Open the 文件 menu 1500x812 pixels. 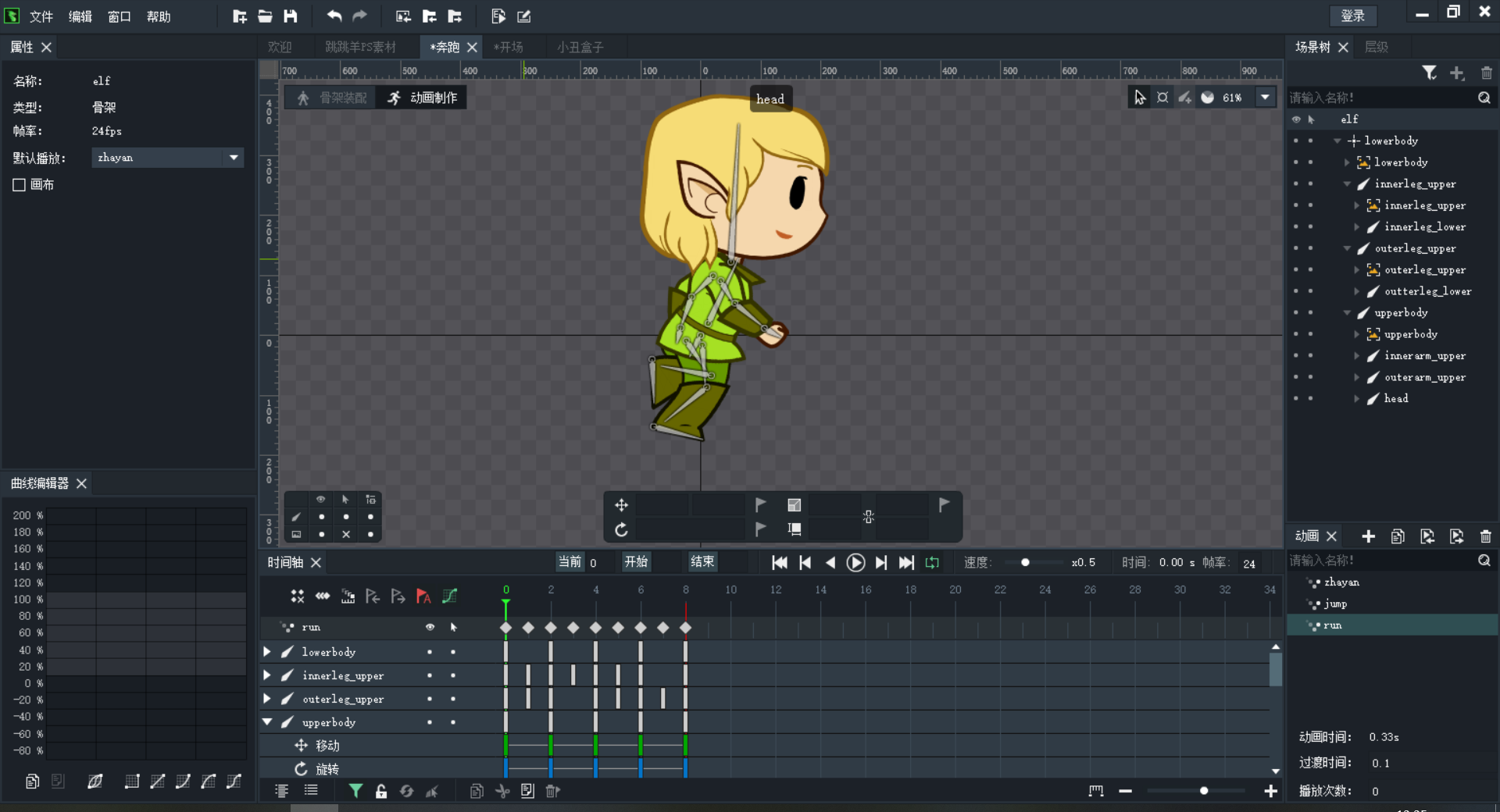point(41,16)
